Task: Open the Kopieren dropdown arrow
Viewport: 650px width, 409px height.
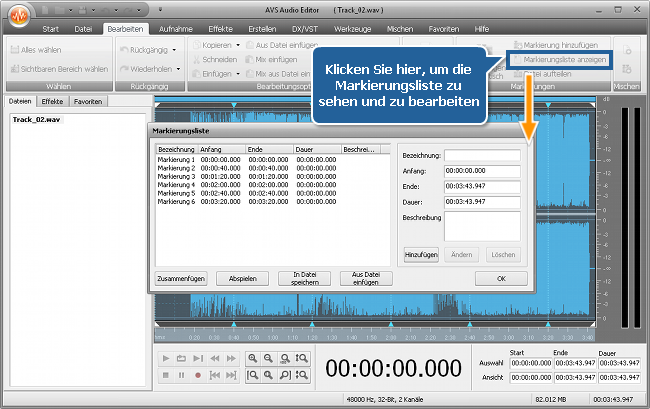Action: click(238, 46)
